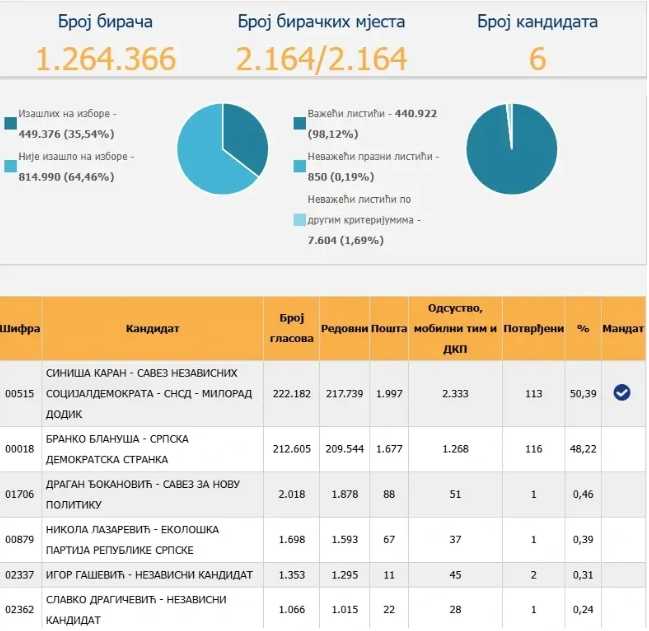Screen dimensions: 649x631
Task: Select the Неважећи празни листићи legend square
Action: point(300,164)
